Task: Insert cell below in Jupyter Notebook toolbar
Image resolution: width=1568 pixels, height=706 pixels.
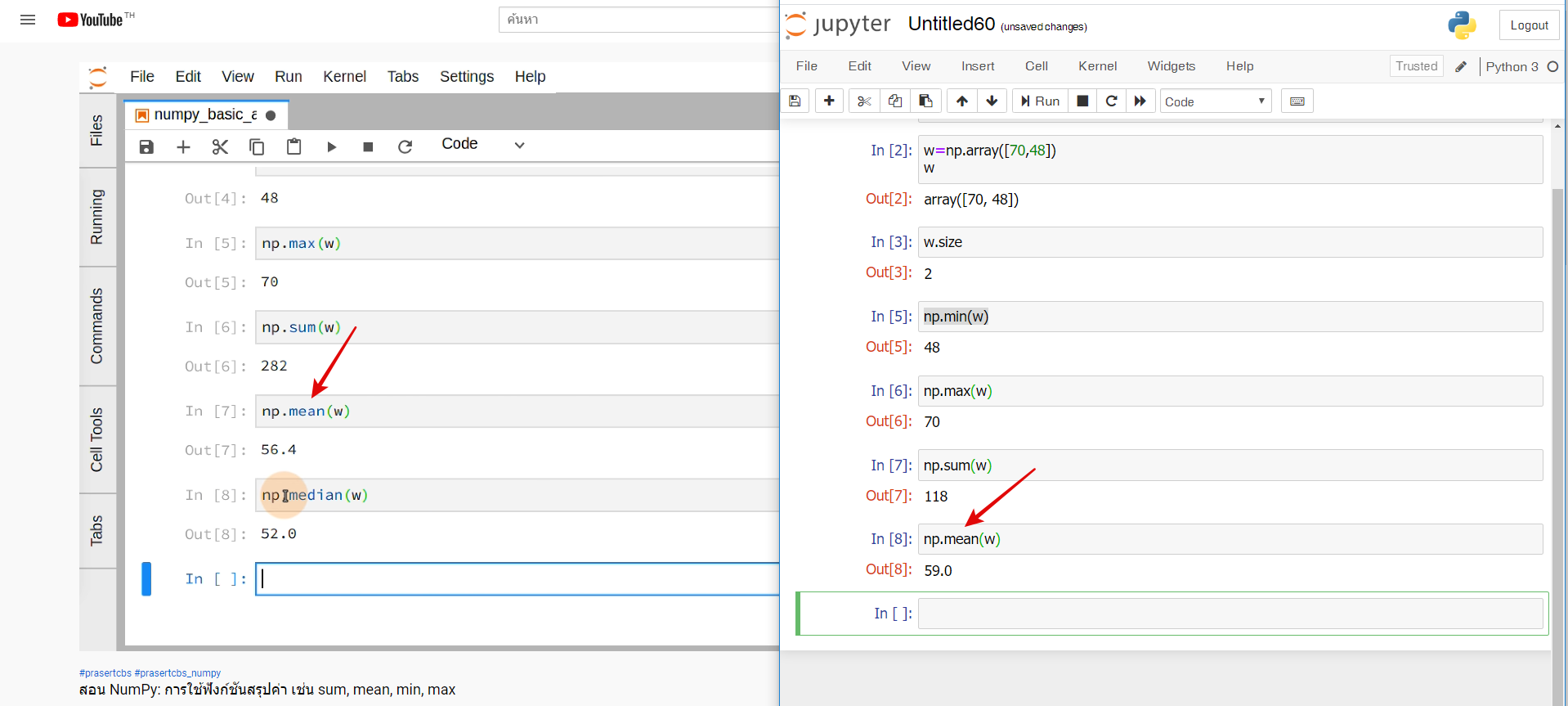Action: [829, 101]
